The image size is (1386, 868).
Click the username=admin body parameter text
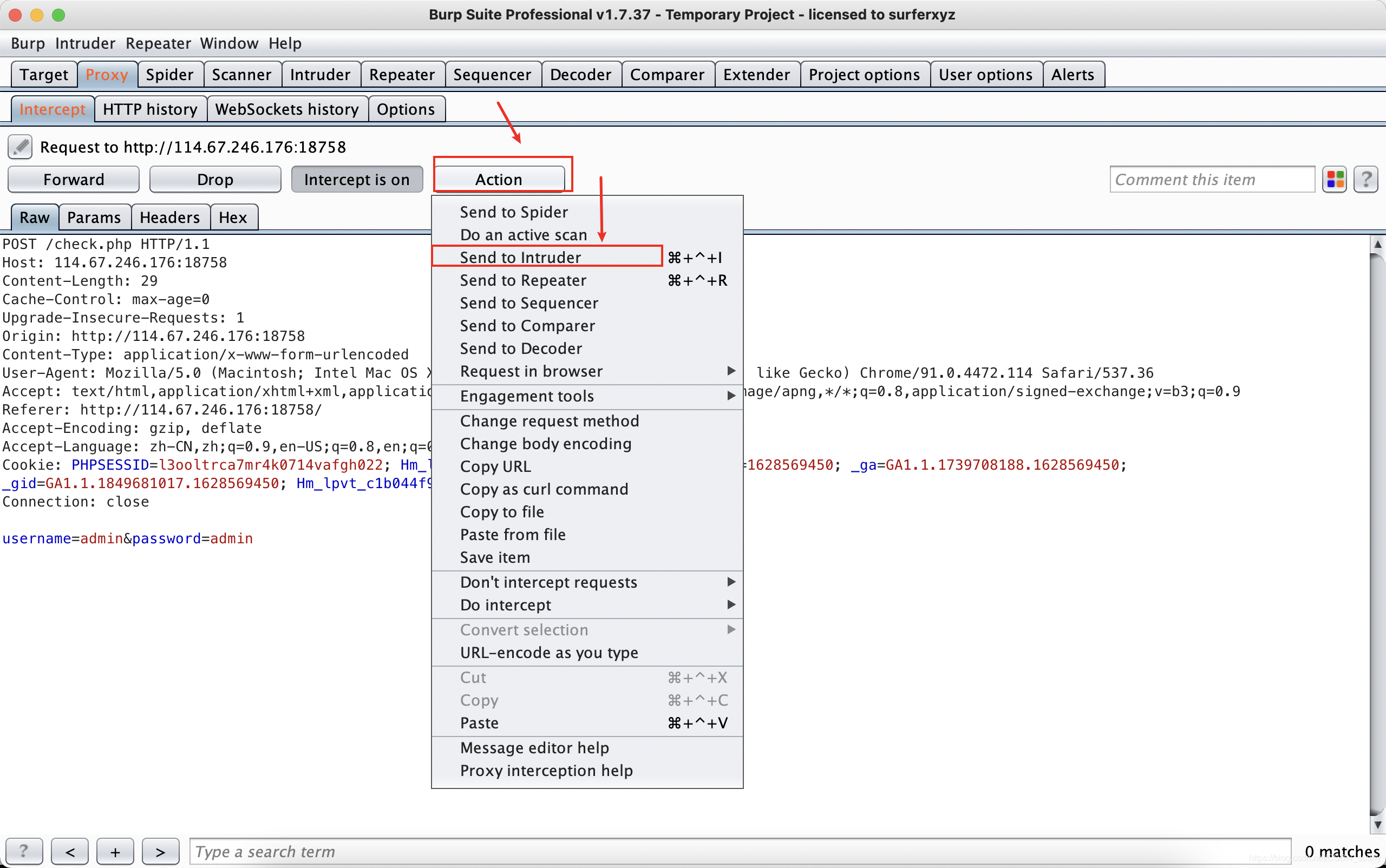63,538
